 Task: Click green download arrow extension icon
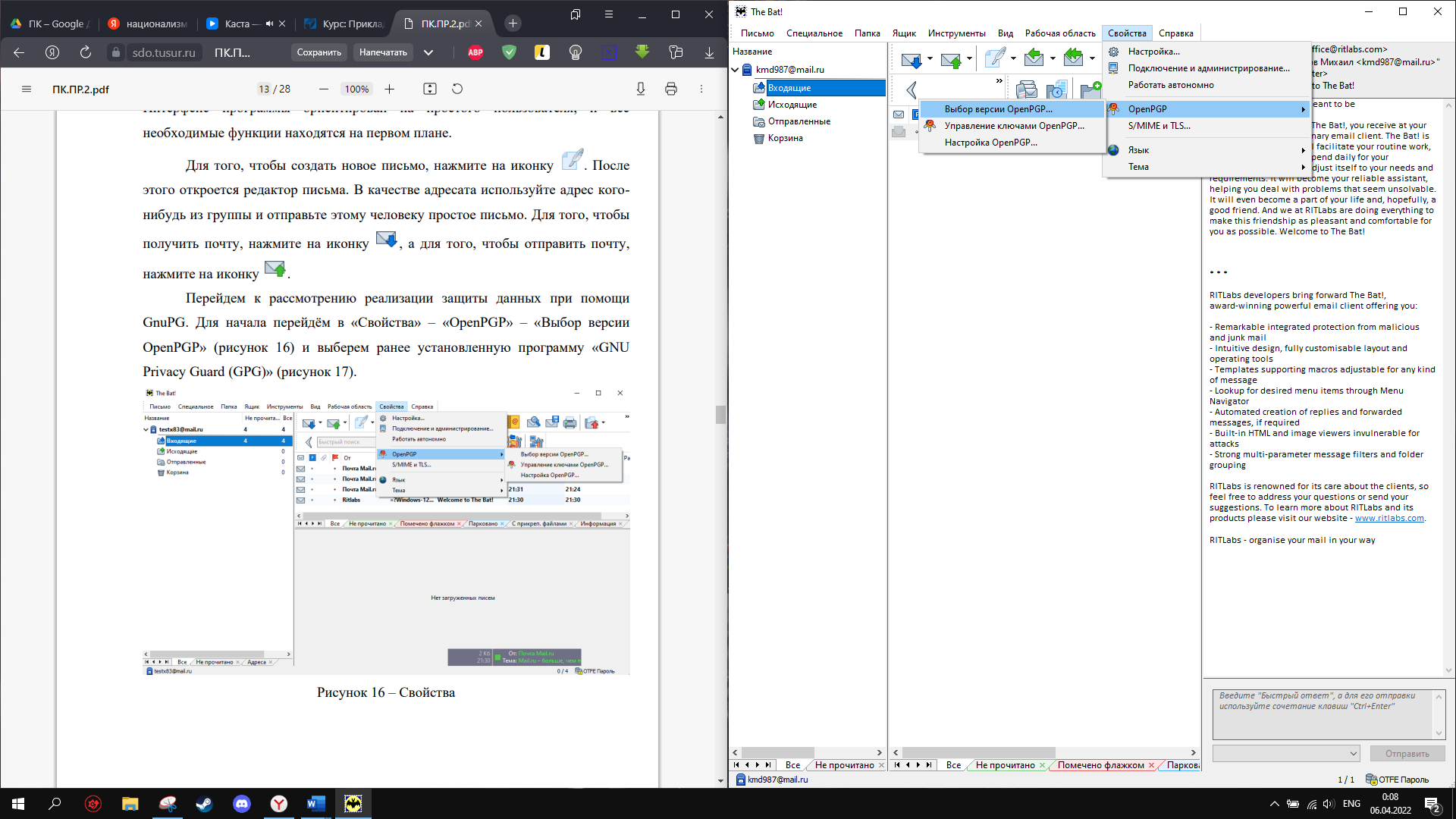tap(642, 52)
